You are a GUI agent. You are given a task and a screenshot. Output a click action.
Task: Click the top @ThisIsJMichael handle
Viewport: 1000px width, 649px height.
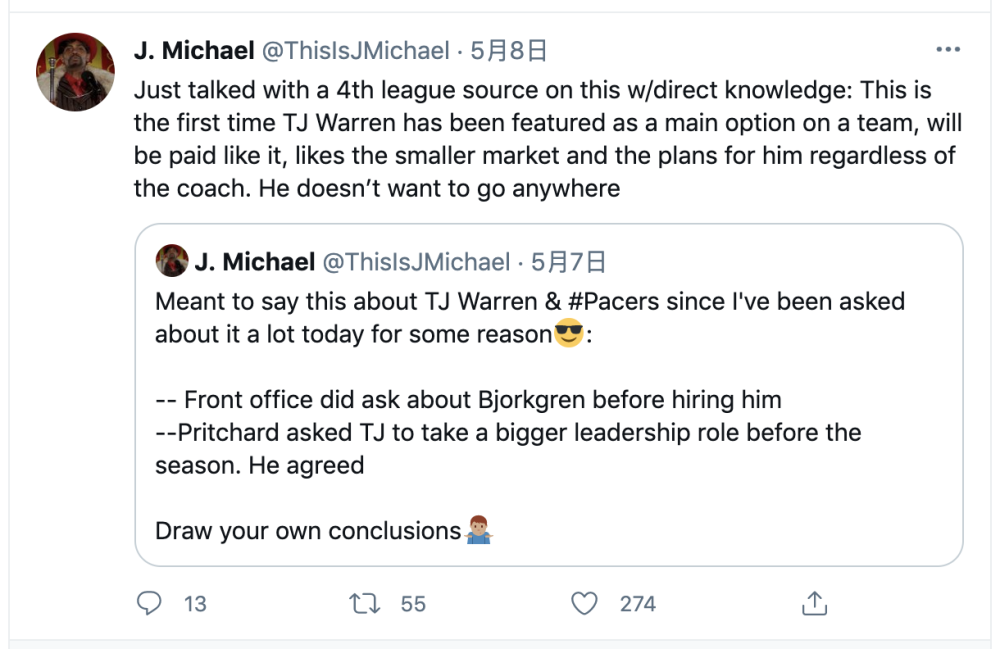[x=355, y=50]
